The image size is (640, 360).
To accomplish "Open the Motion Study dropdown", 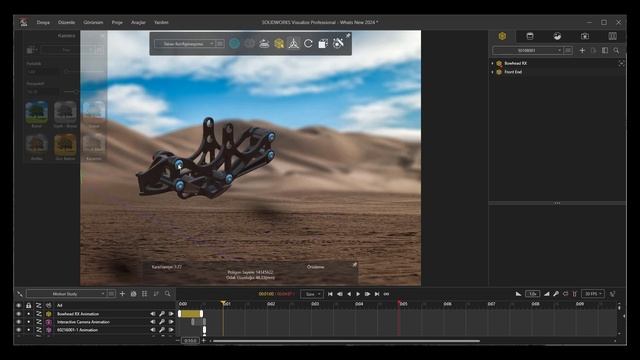I will point(66,293).
